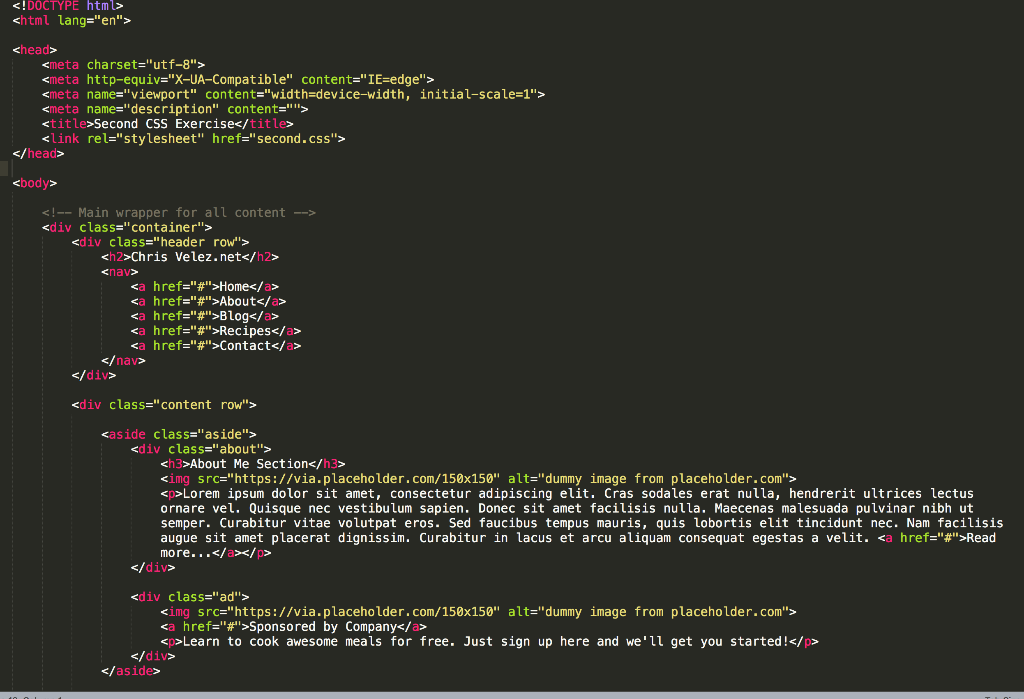This screenshot has width=1024, height=699.
Task: Click the class="ad" div line
Action: coord(190,597)
